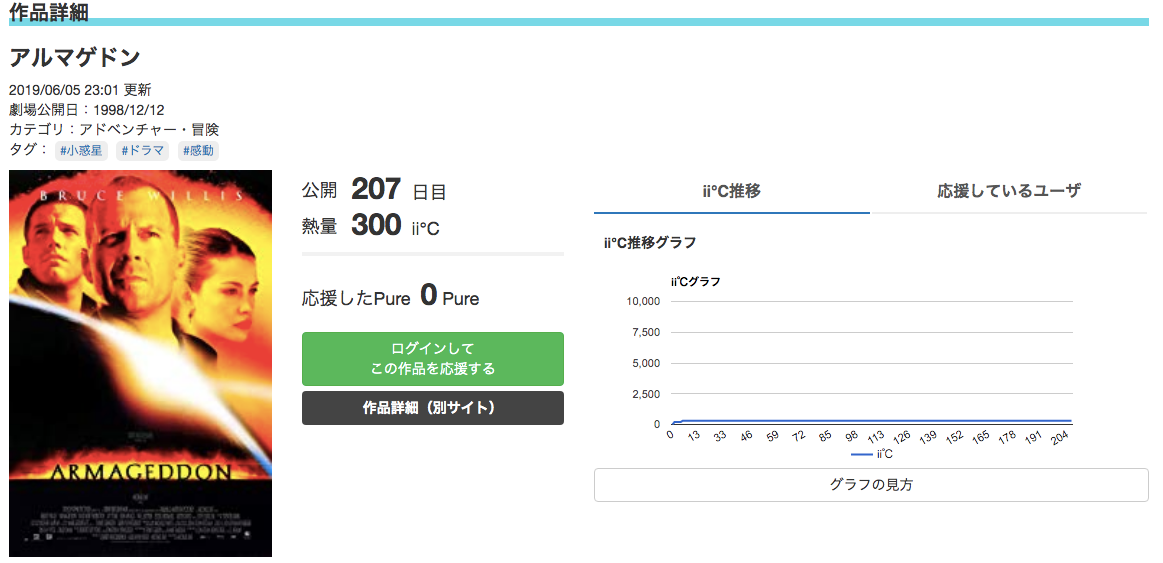
Task: Click the 0 x-axis tick label
Action: pyautogui.click(x=670, y=435)
